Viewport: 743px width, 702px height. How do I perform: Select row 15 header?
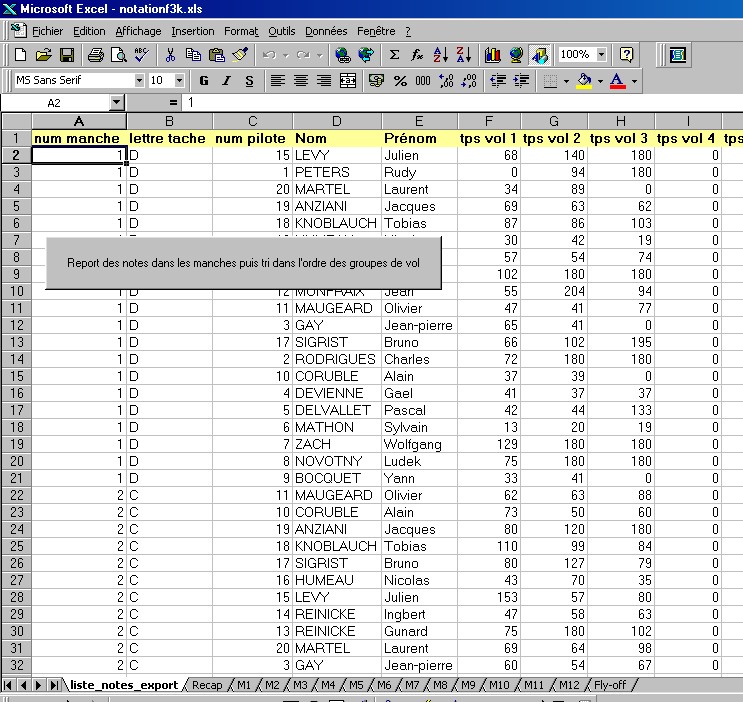[x=17, y=376]
